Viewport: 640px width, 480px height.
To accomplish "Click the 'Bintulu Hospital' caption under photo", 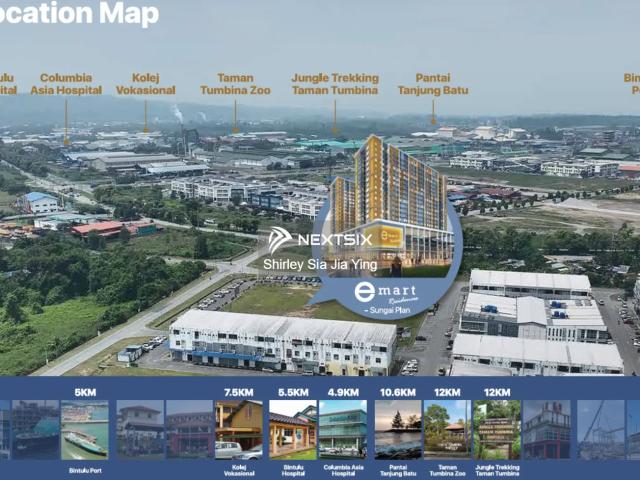I will pos(293,471).
